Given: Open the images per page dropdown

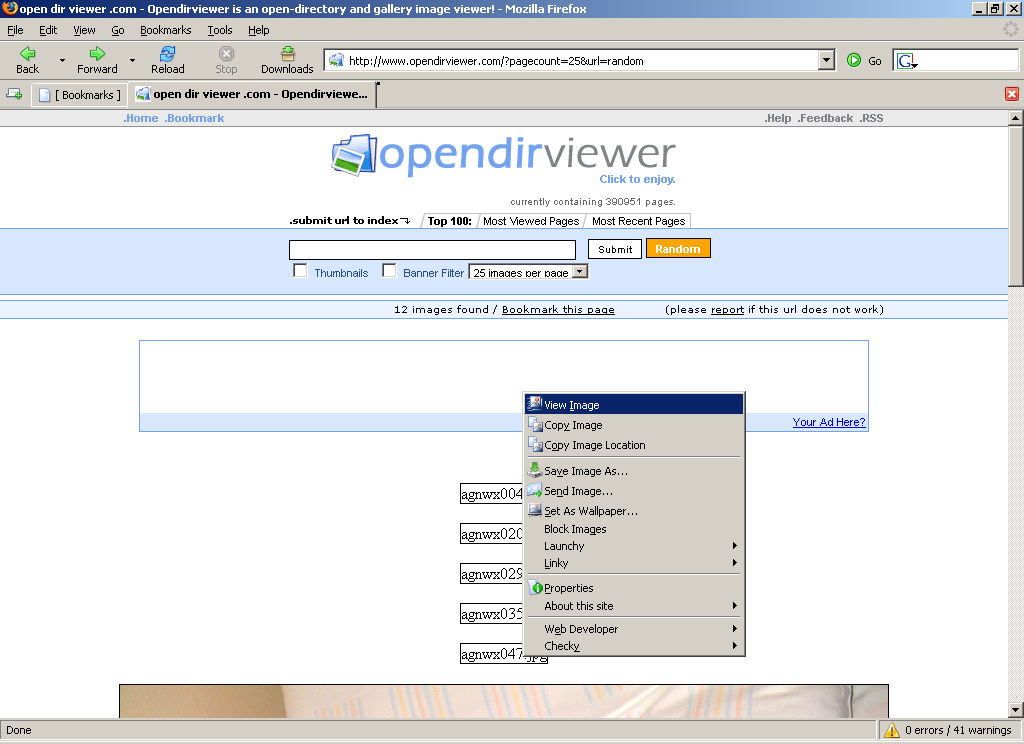Looking at the screenshot, I should coord(579,272).
